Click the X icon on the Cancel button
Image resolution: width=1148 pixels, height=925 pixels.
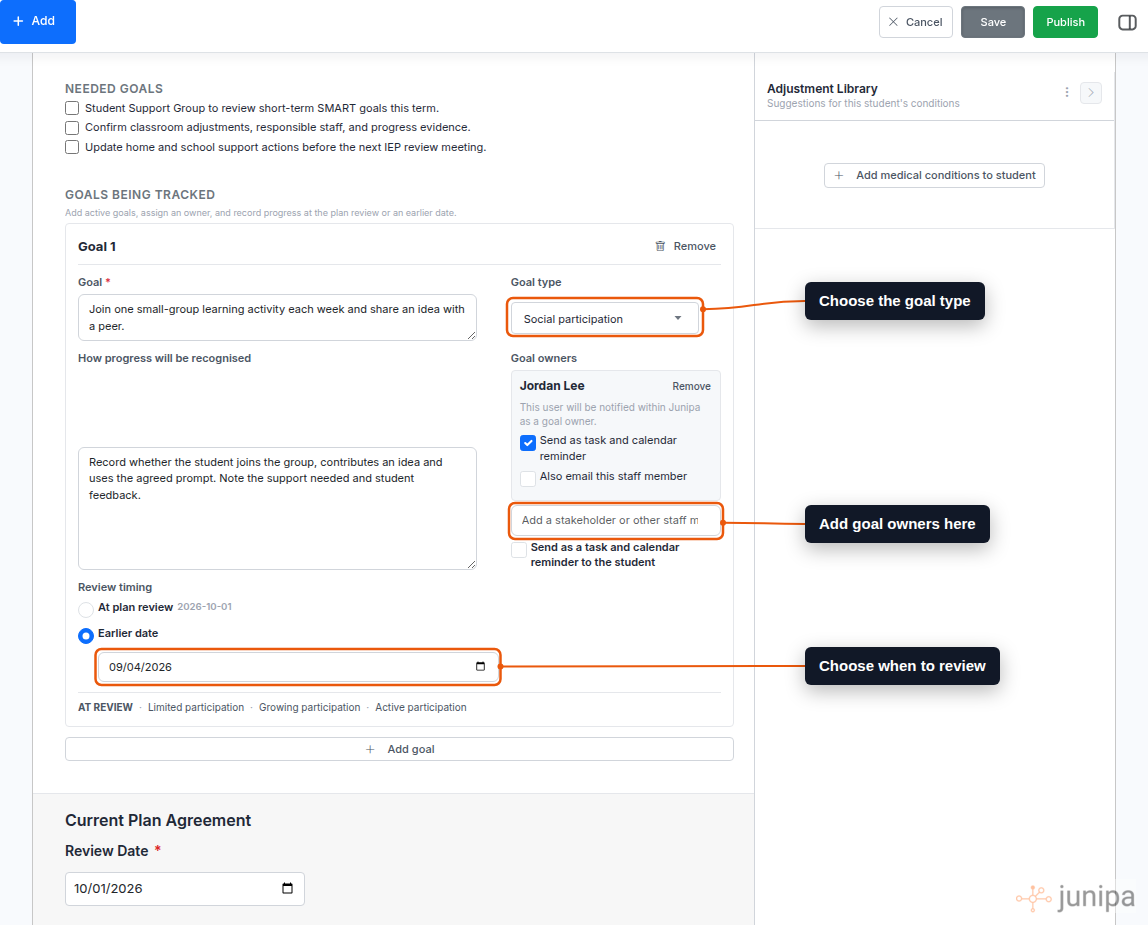pos(893,22)
